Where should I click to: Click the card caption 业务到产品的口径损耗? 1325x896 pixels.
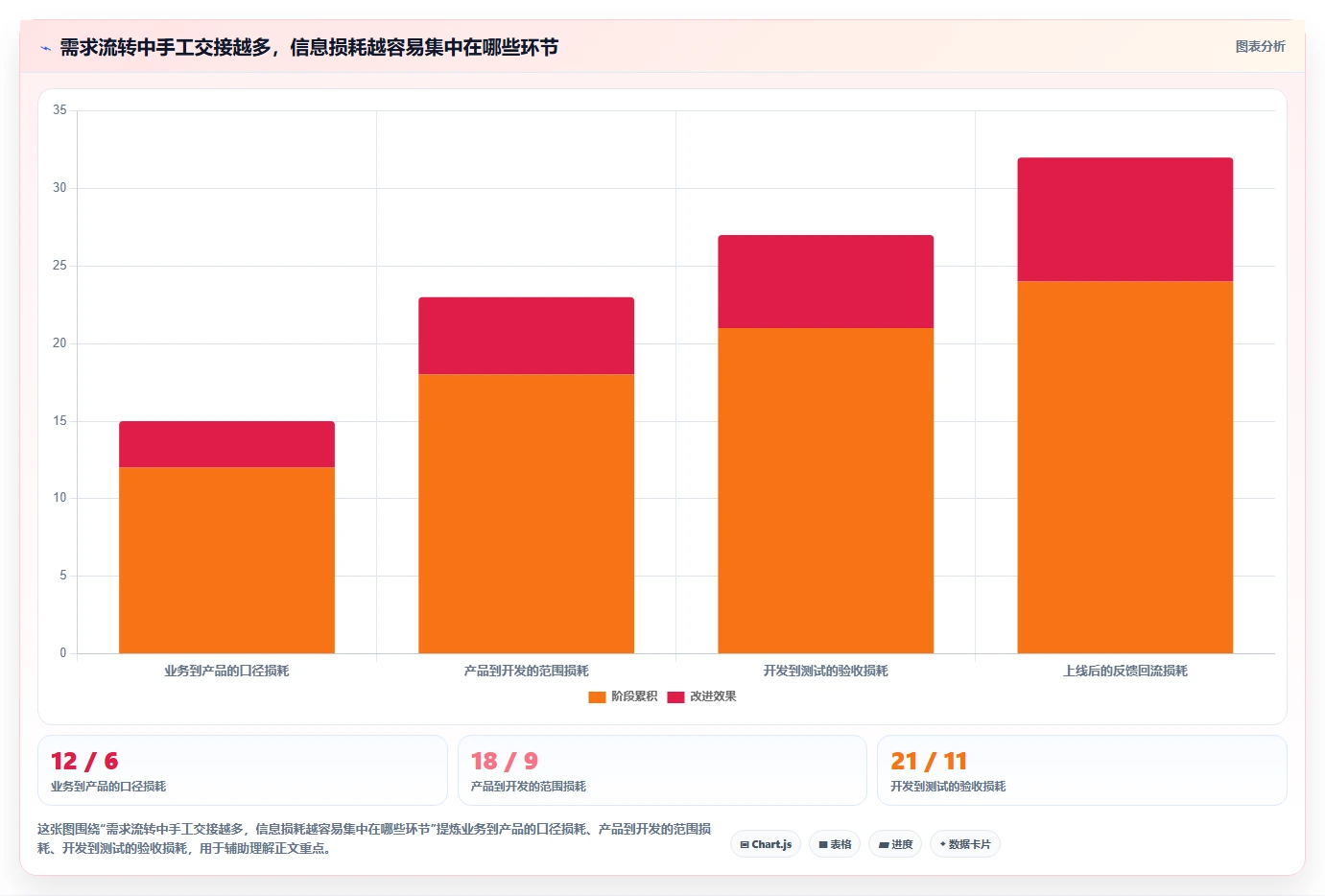tap(108, 786)
